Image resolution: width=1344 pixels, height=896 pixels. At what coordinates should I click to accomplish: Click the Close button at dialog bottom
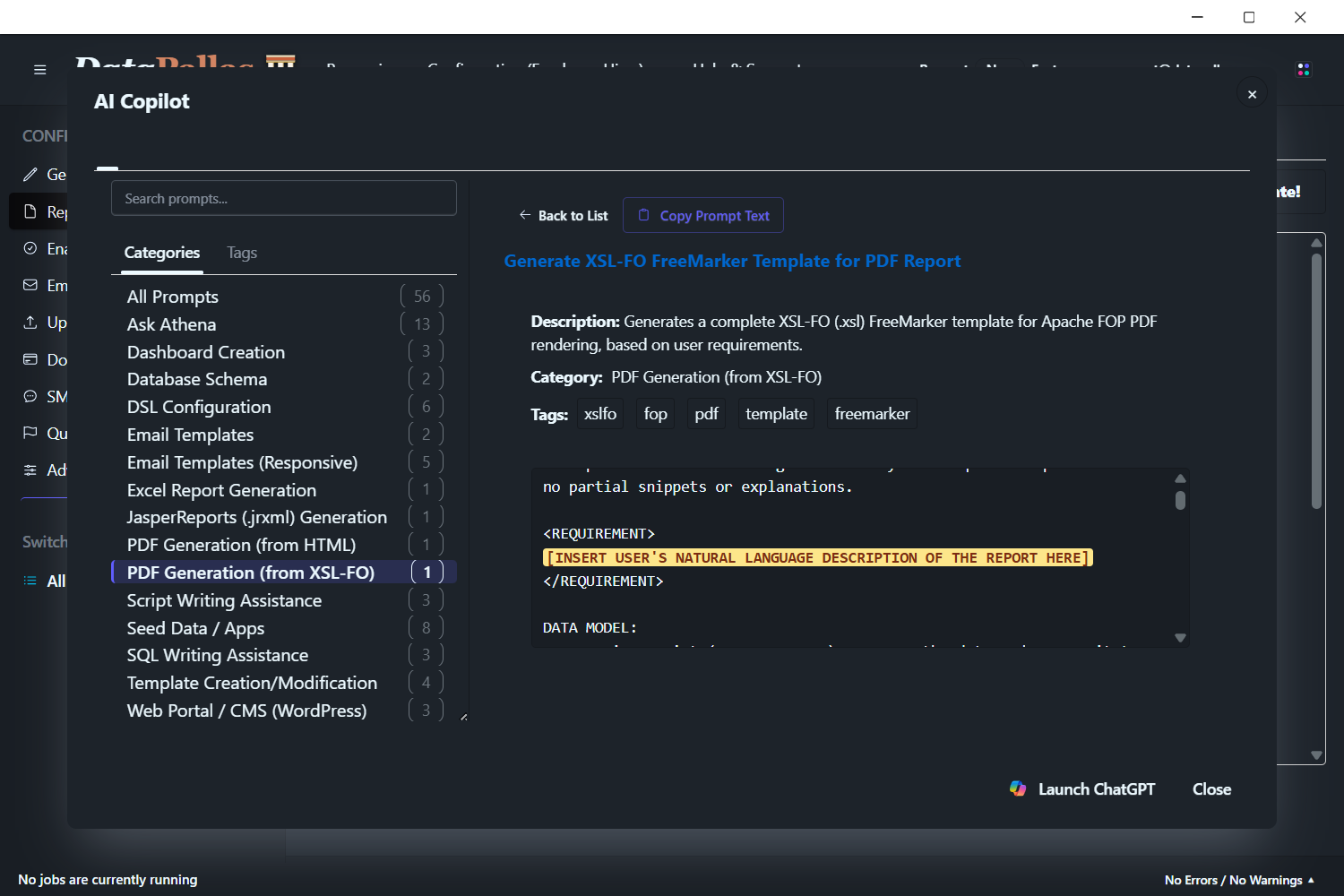tap(1211, 788)
